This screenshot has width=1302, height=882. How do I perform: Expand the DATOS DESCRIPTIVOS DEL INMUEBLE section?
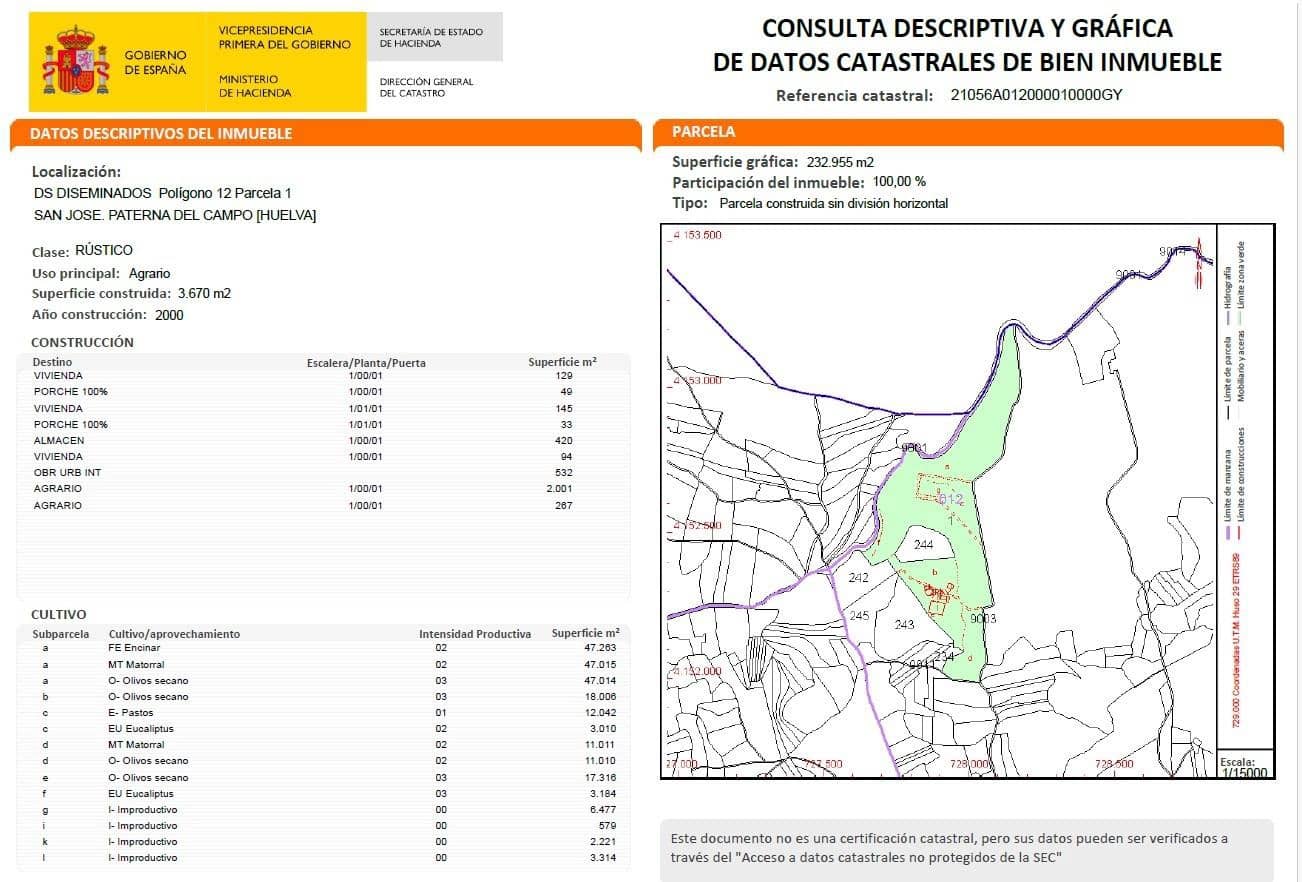pyautogui.click(x=160, y=132)
